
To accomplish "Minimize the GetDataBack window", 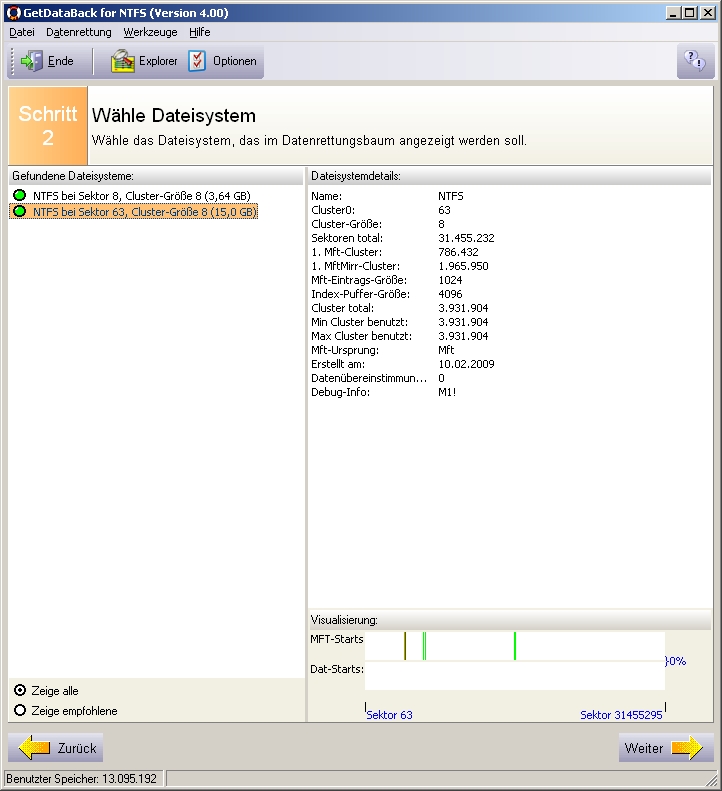I will pos(674,13).
